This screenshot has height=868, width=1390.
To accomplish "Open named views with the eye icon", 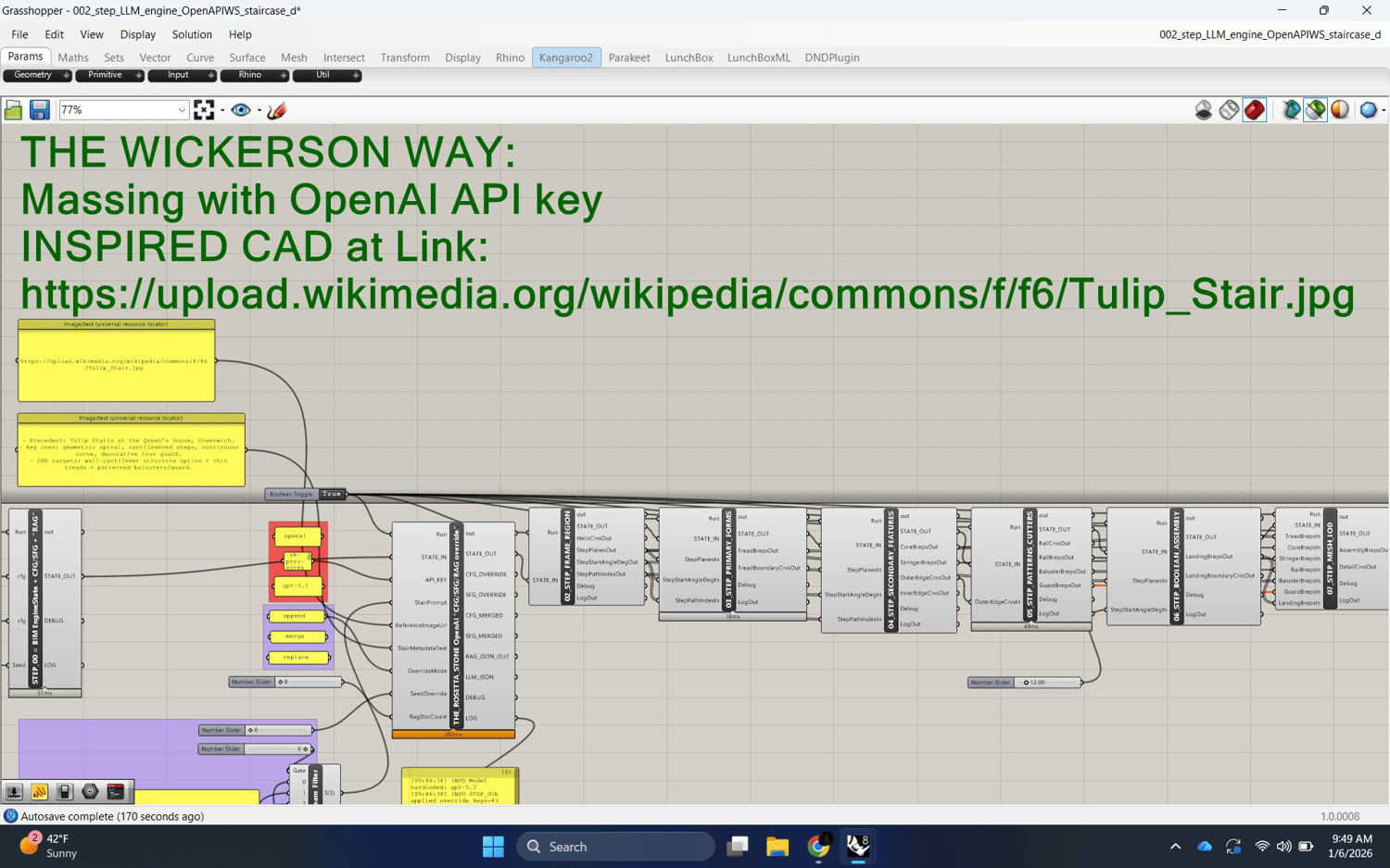I will (241, 110).
